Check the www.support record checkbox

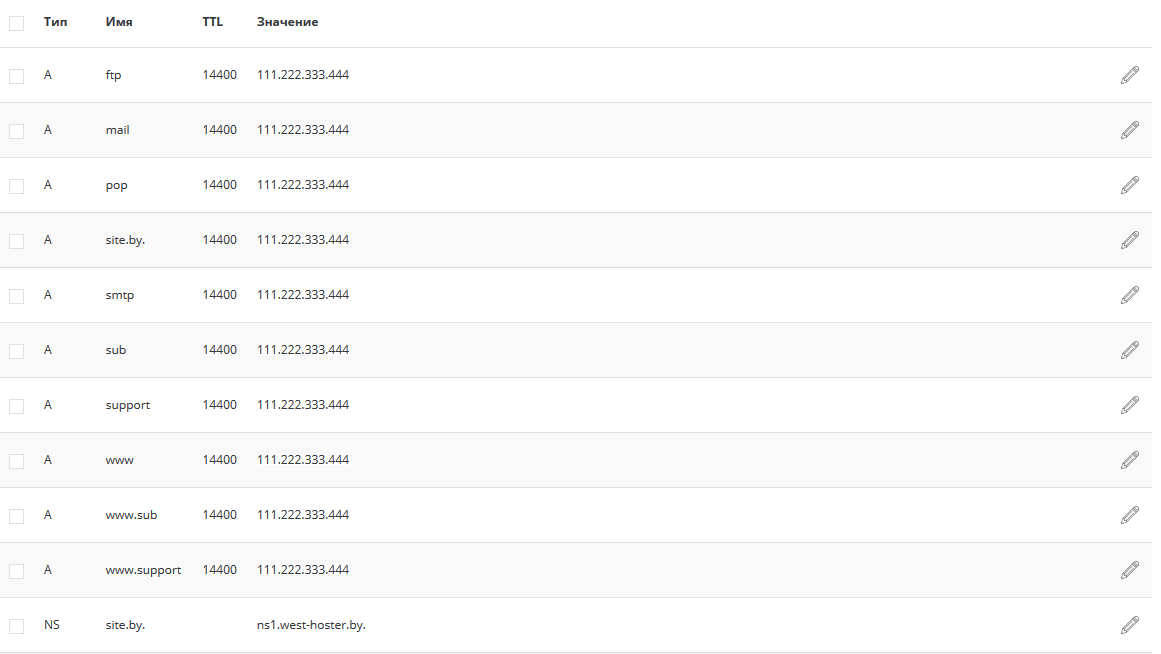(x=16, y=571)
